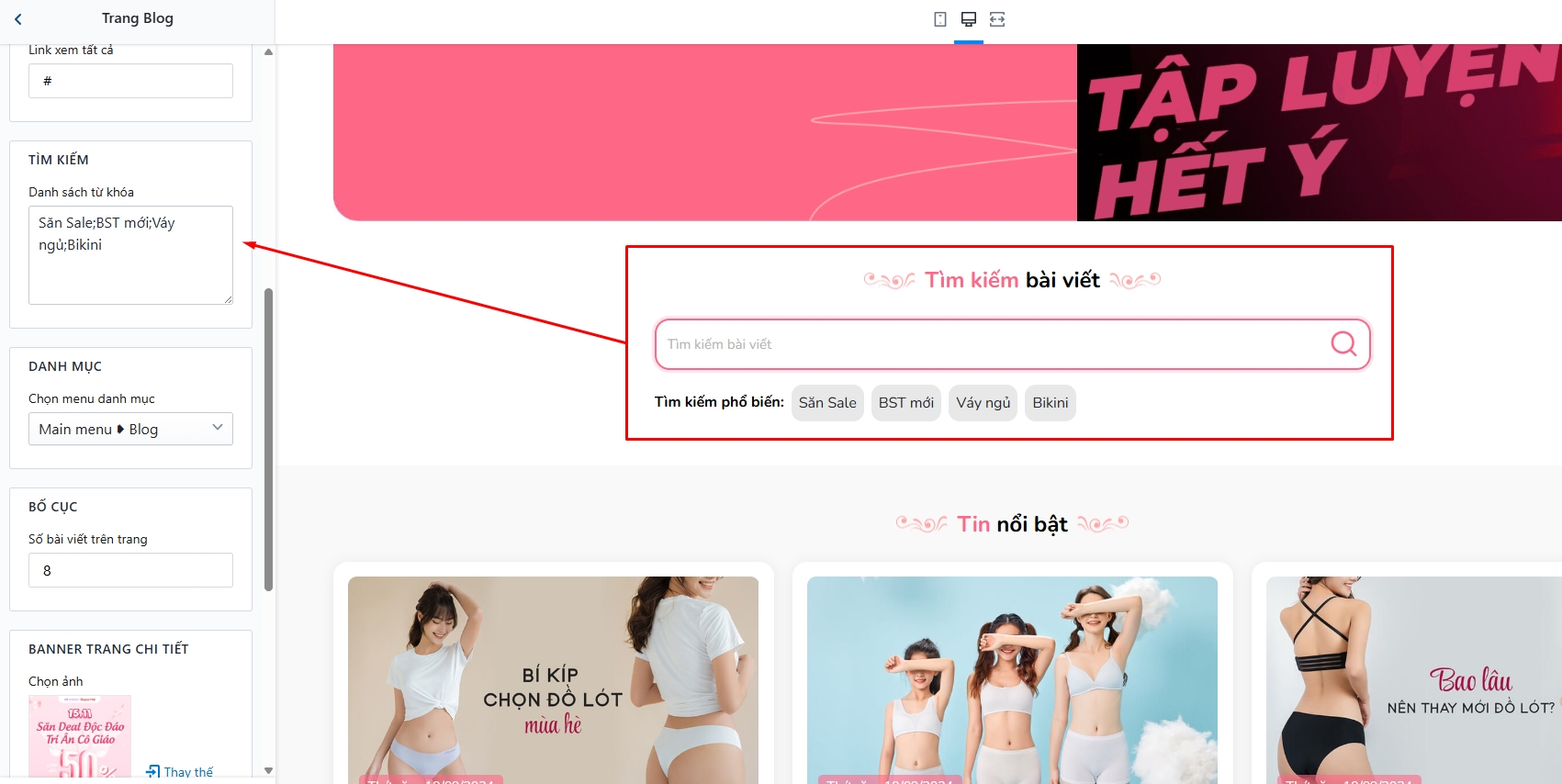The image size is (1562, 784).
Task: Click the 'Số bài viết trên trang' field
Action: point(130,570)
